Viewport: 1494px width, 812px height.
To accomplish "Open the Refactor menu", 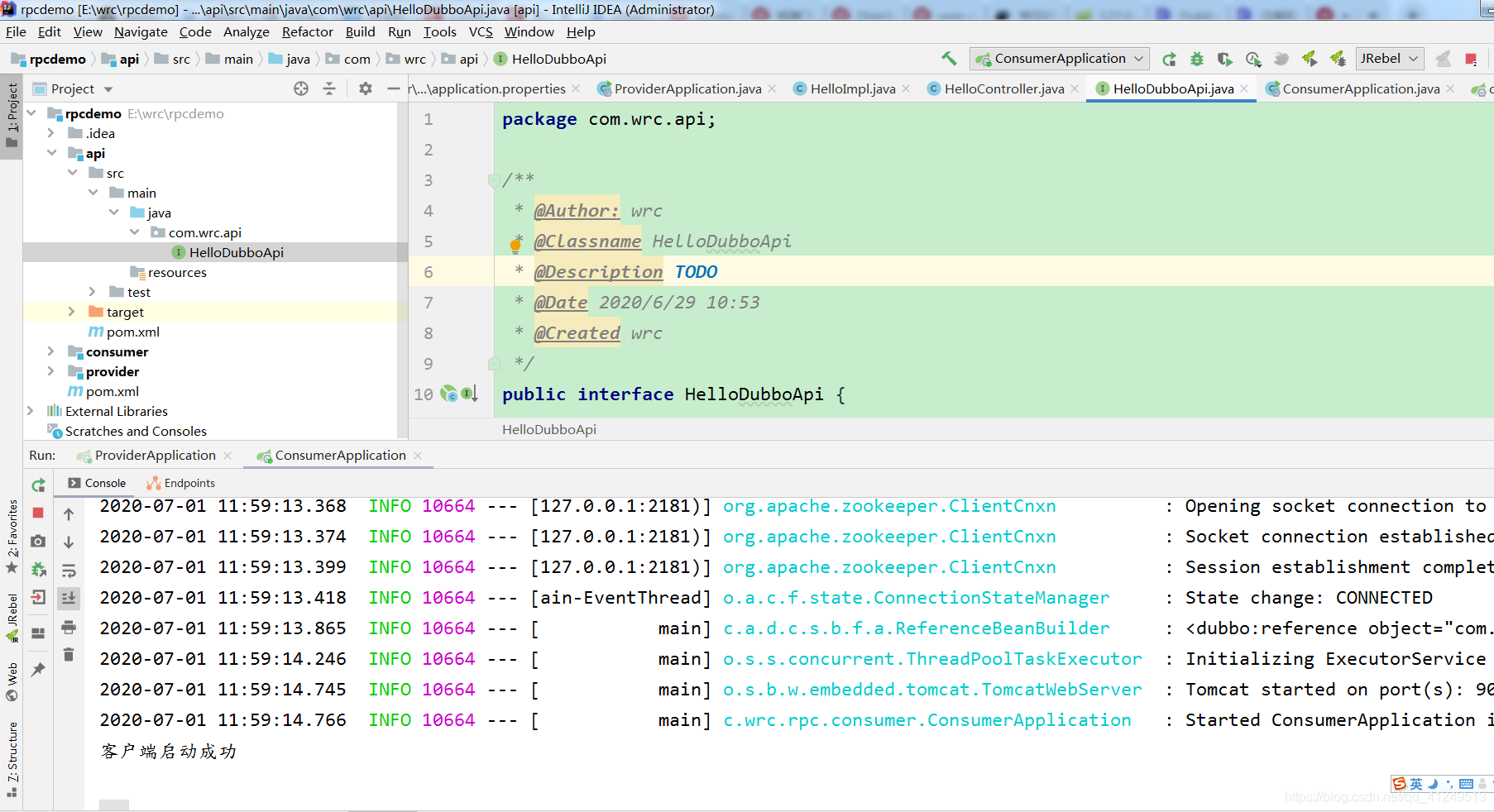I will coord(307,31).
